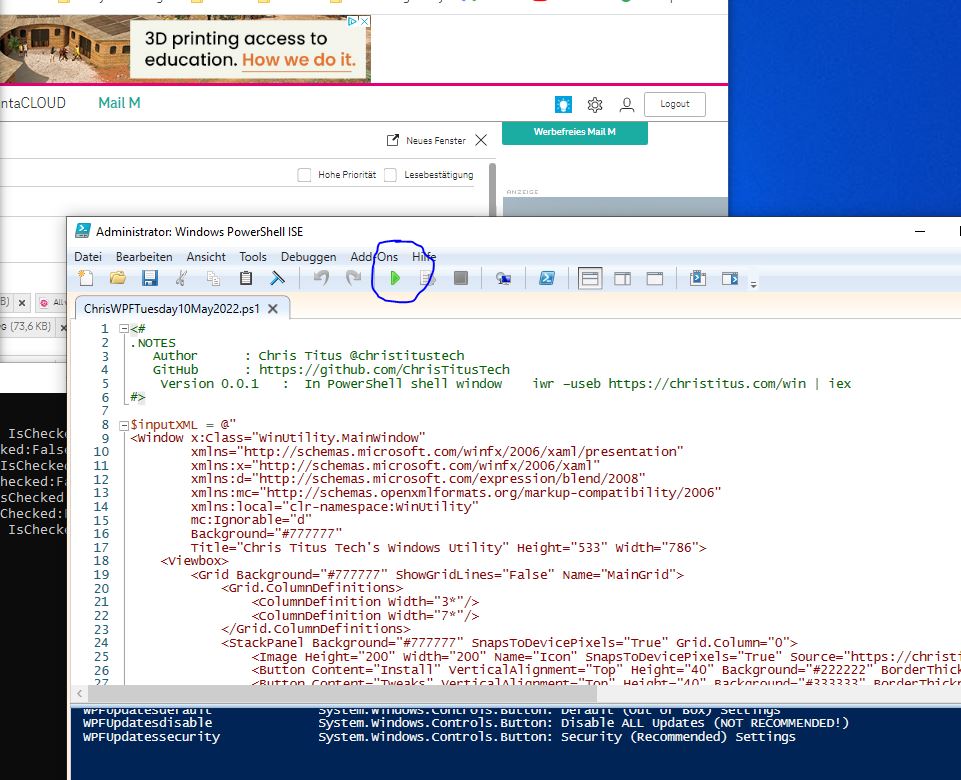
Task: Open the Mail M navigation tab
Action: tap(120, 103)
